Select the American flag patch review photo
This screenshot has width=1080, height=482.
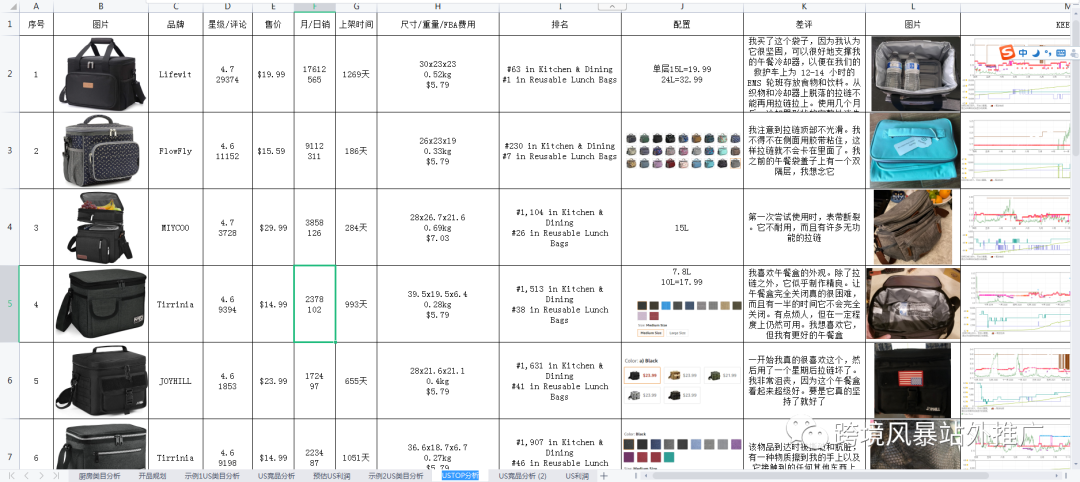click(x=912, y=379)
